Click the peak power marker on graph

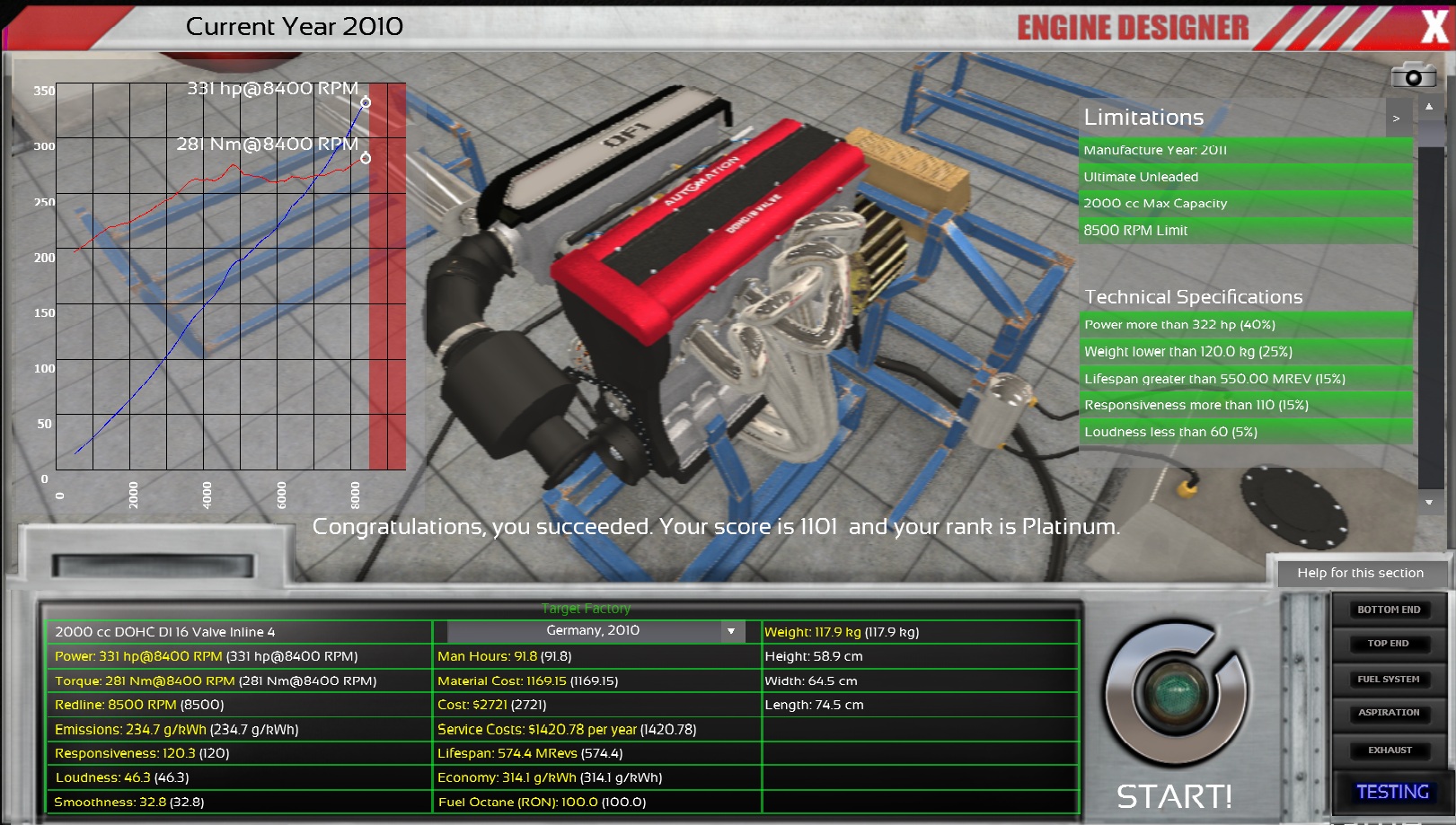[366, 102]
